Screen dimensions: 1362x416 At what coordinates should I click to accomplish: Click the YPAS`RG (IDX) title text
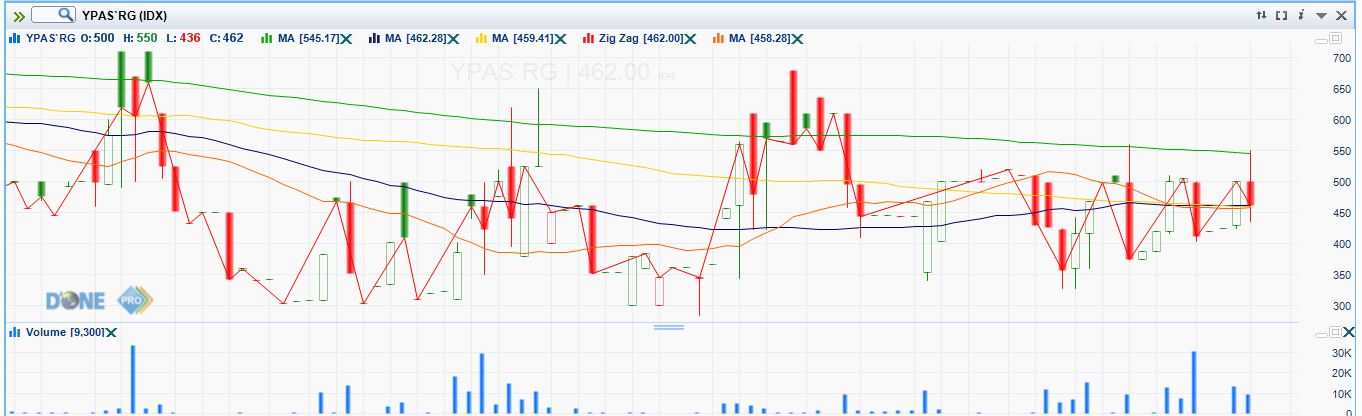tap(125, 15)
